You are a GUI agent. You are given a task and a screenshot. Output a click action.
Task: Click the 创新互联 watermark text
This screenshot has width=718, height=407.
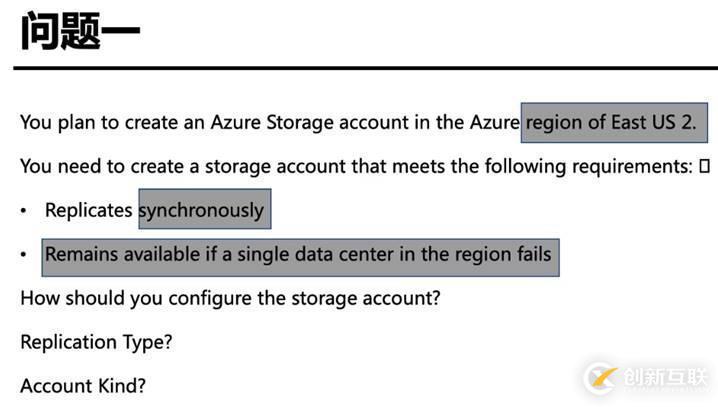[x=665, y=377]
